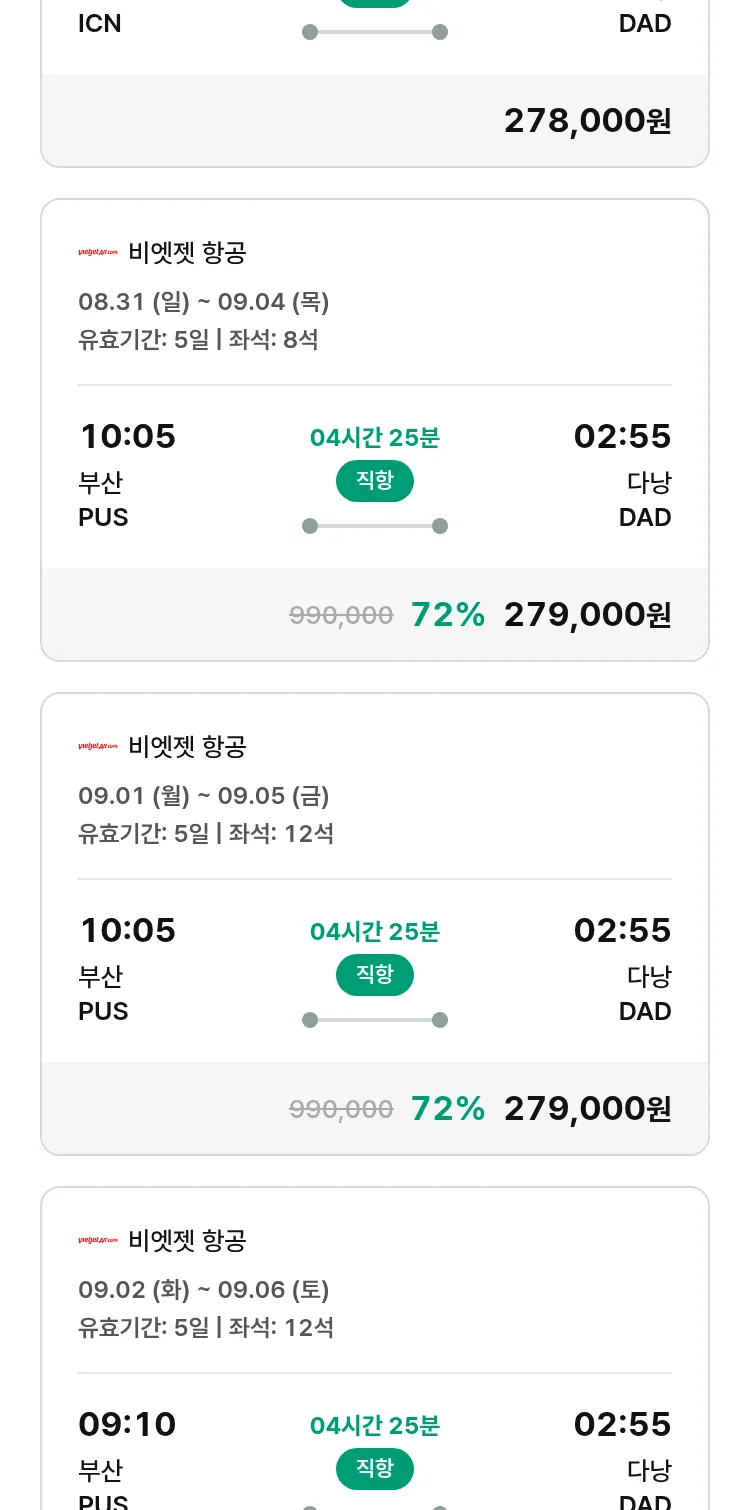
Task: Open the 09.02 (화) ~ 09.06 (토) date range
Action: click(204, 1290)
